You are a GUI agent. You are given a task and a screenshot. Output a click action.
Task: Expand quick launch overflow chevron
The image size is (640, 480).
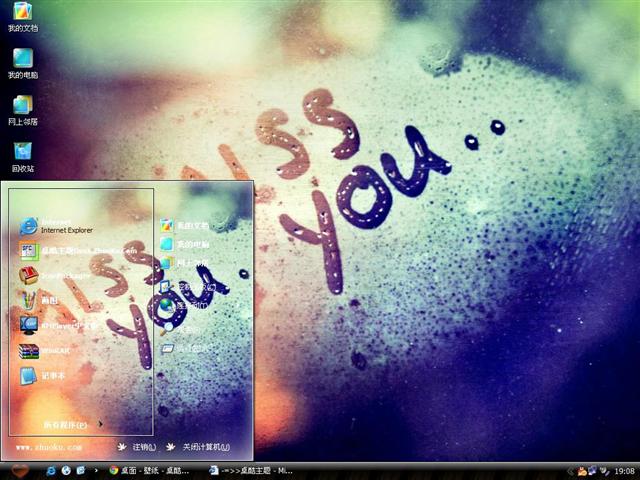tap(96, 471)
